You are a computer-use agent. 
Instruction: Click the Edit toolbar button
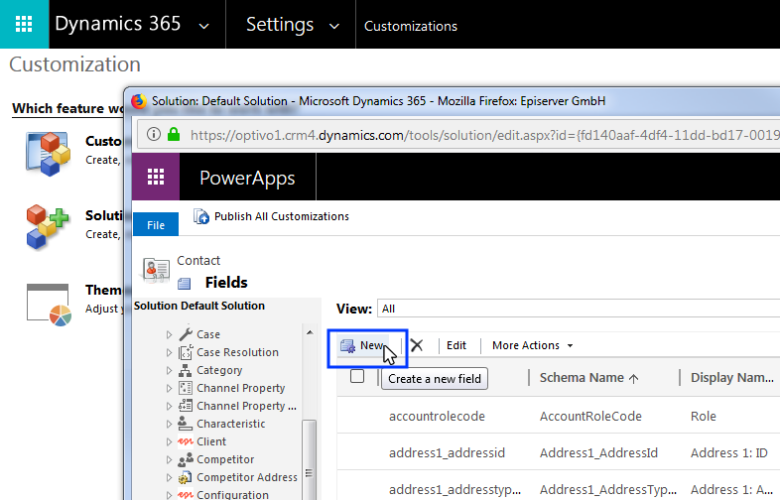point(456,346)
